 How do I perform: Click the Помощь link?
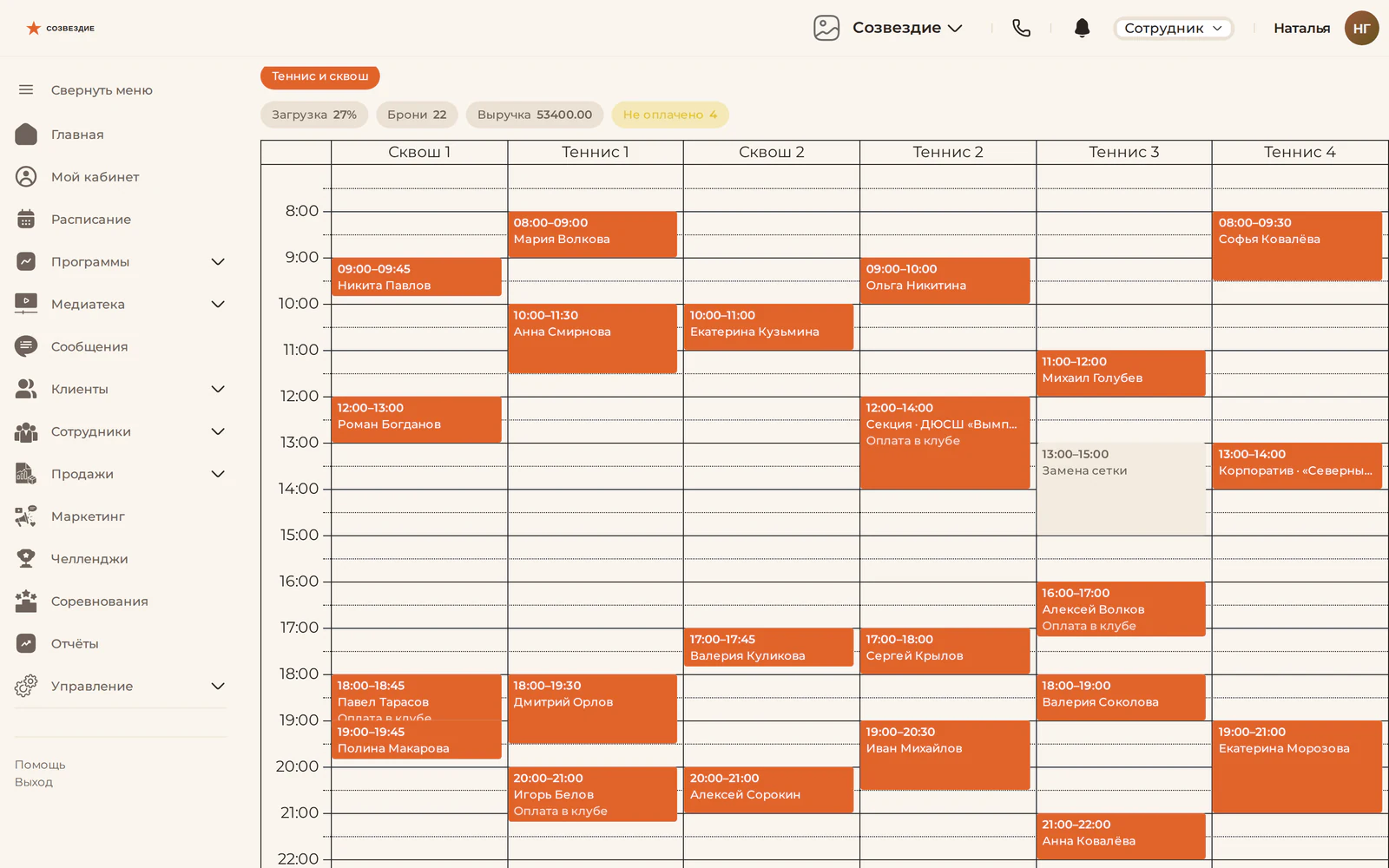(x=40, y=765)
